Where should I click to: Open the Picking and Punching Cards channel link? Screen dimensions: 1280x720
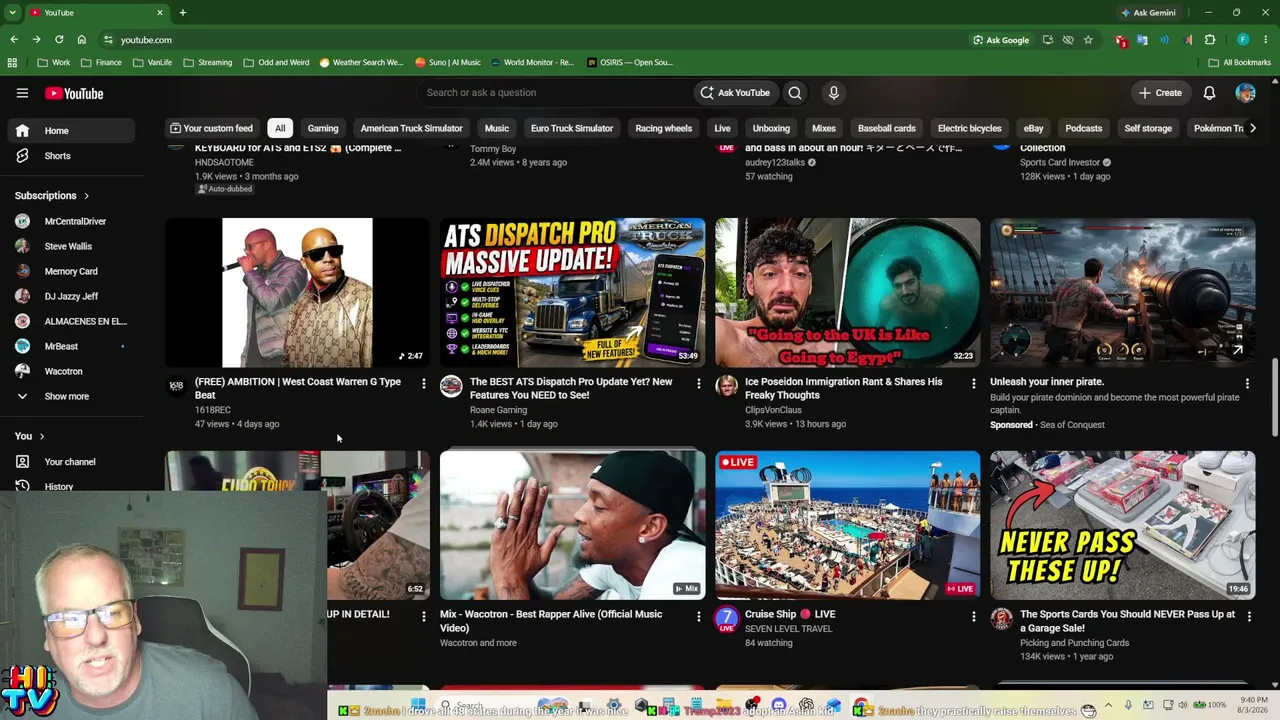pos(1074,643)
